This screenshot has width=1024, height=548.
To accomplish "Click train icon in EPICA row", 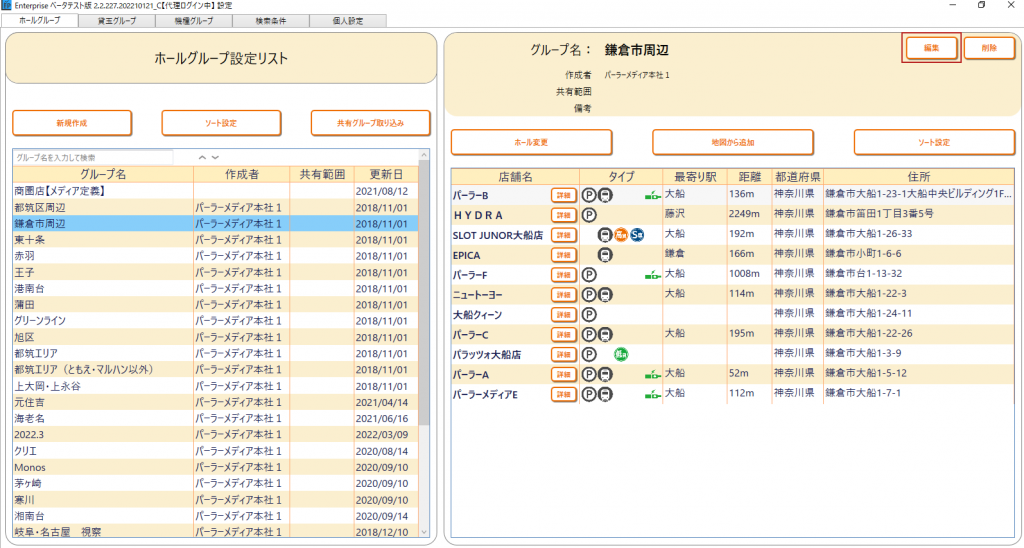I will tap(605, 255).
